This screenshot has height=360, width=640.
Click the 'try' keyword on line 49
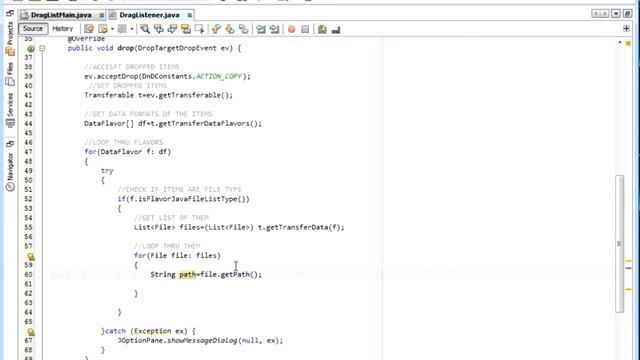pyautogui.click(x=107, y=171)
